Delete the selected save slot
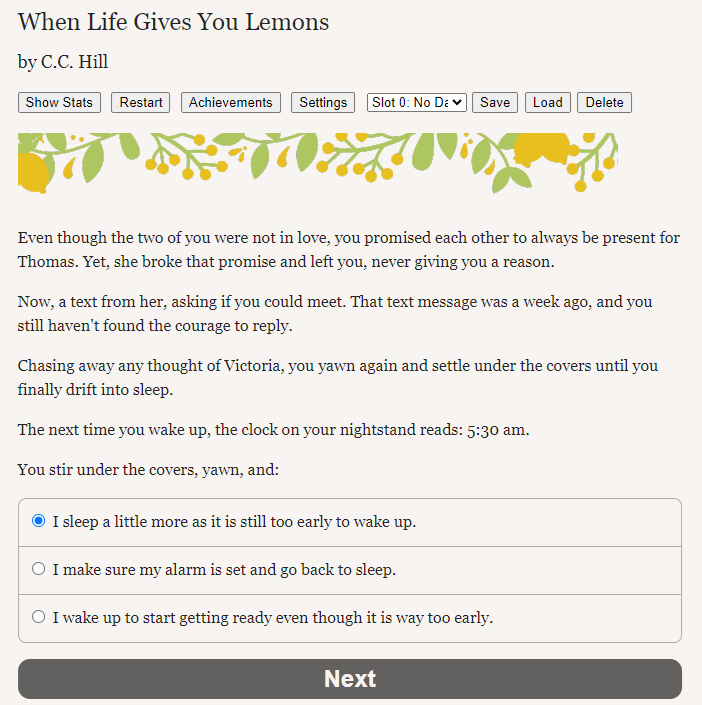 coord(604,103)
